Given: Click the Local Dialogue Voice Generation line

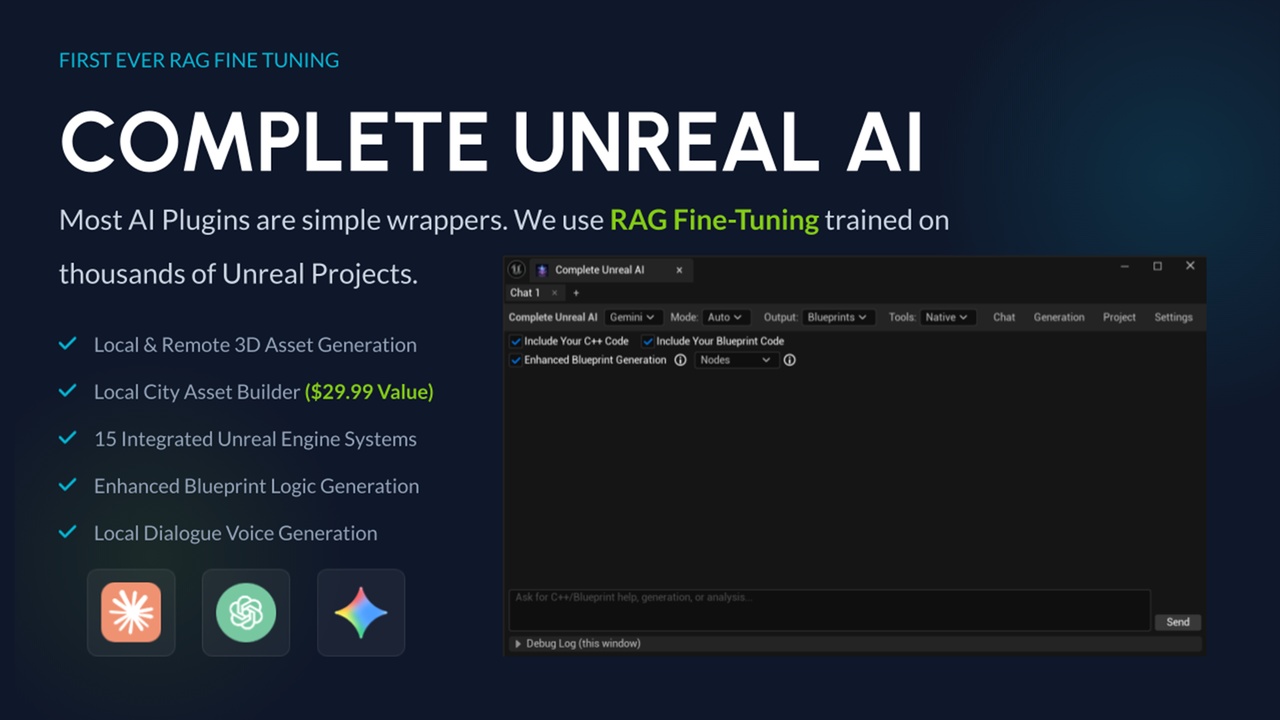Looking at the screenshot, I should 236,533.
